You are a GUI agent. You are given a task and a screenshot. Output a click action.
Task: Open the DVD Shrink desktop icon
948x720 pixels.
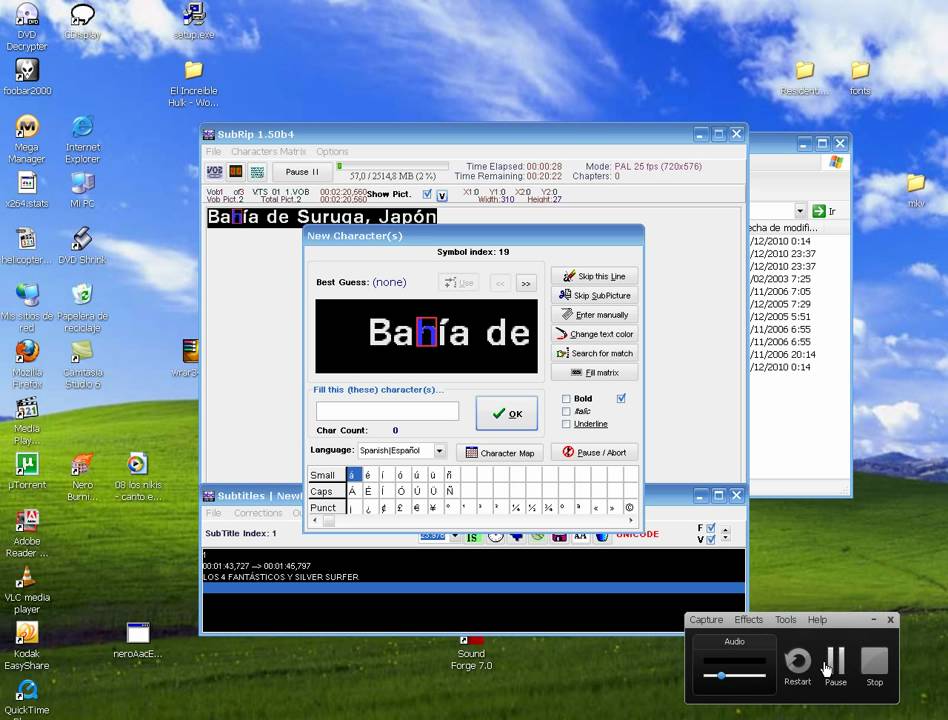click(x=82, y=246)
